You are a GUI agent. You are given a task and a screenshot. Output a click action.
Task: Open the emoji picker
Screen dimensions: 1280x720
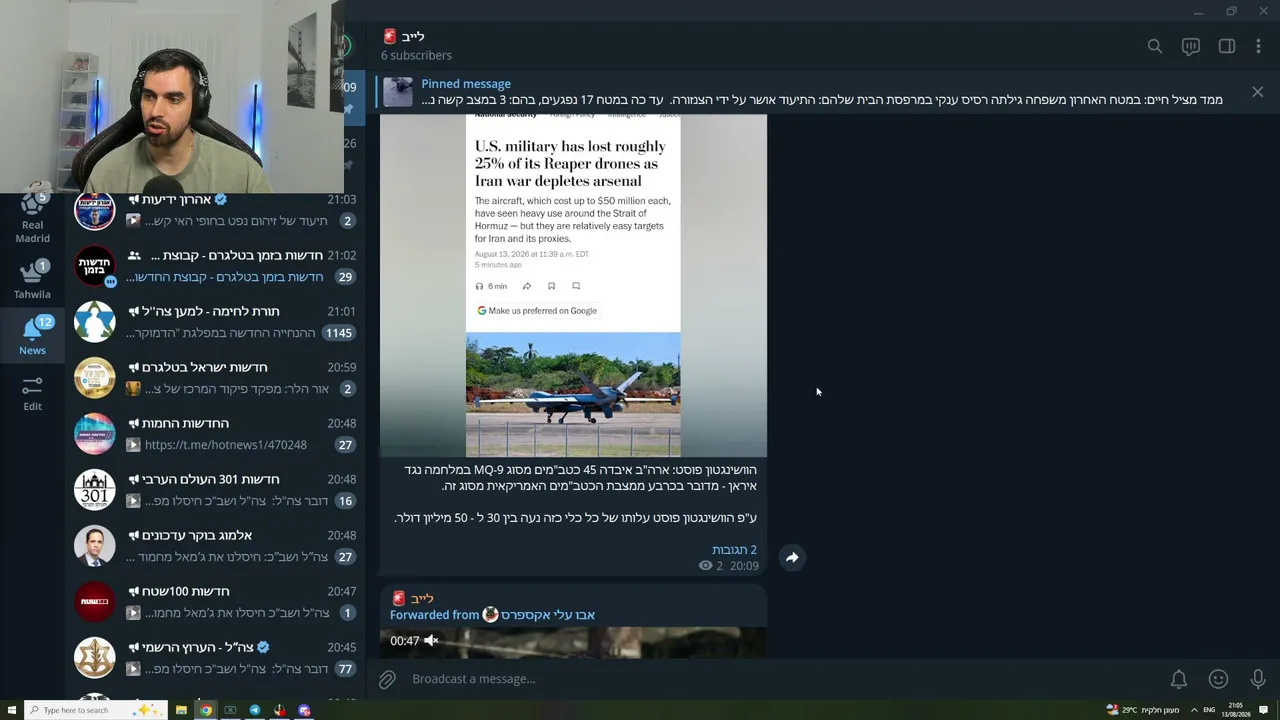(x=1218, y=679)
